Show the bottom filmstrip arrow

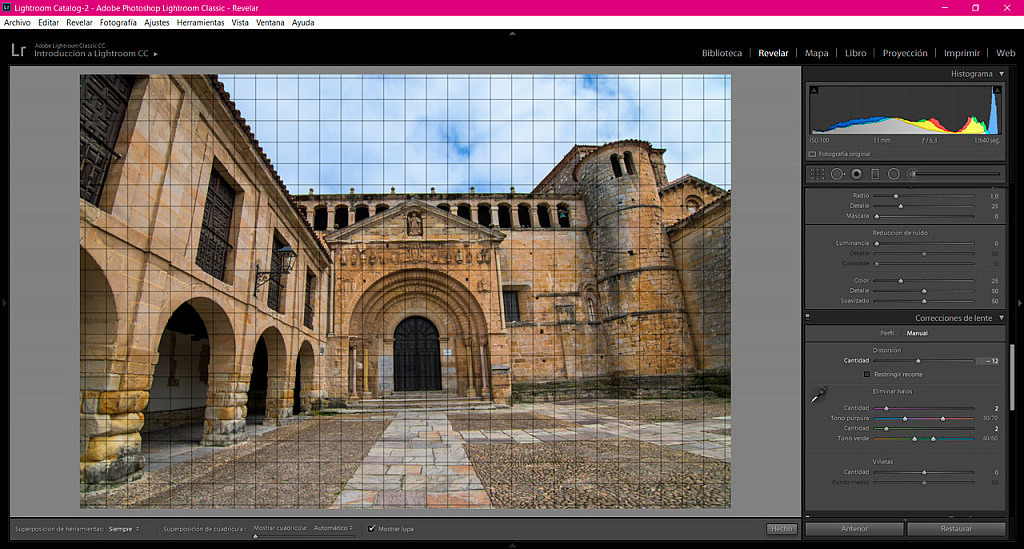(512, 545)
